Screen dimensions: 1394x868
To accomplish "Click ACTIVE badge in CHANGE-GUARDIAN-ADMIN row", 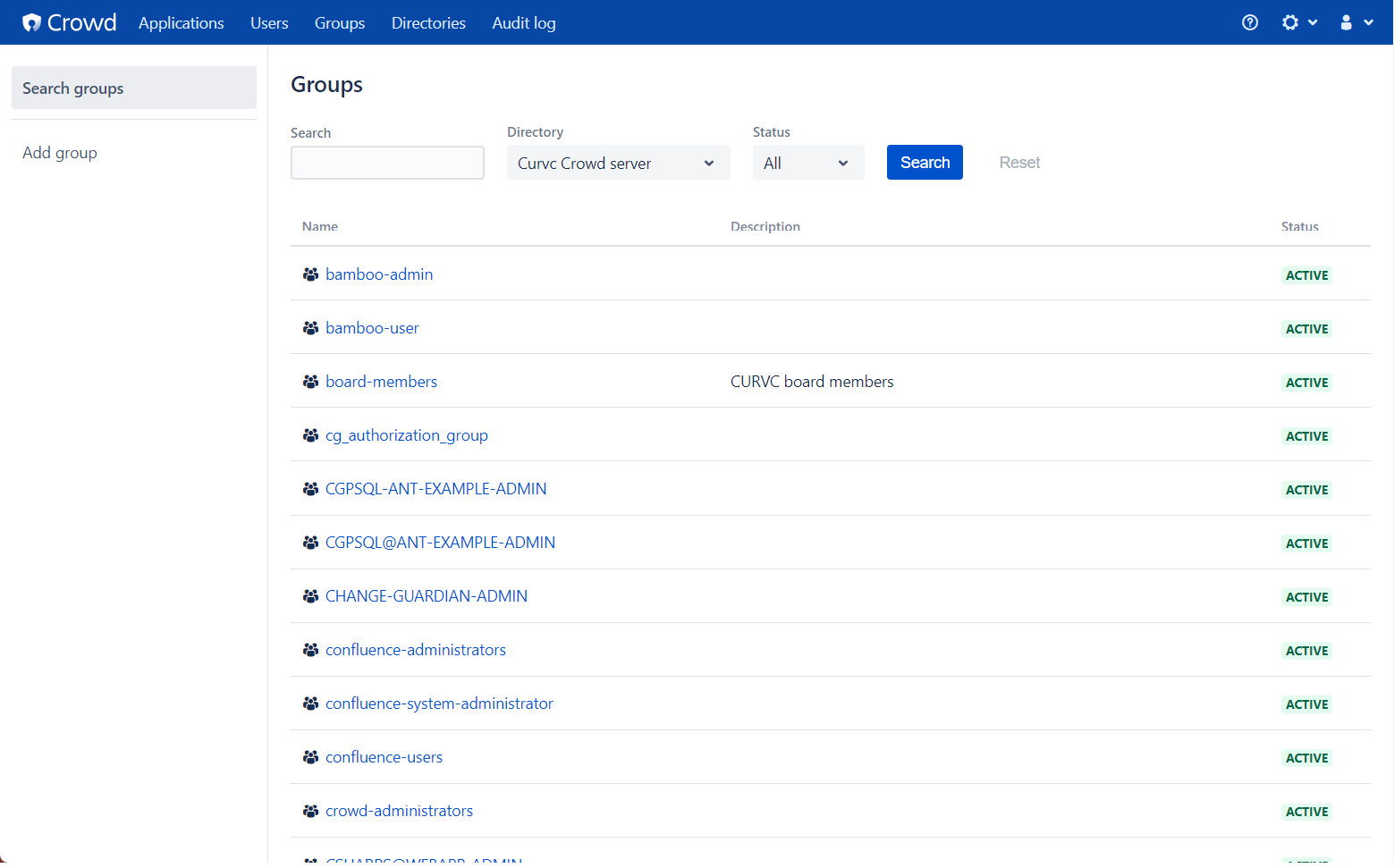I will point(1306,597).
